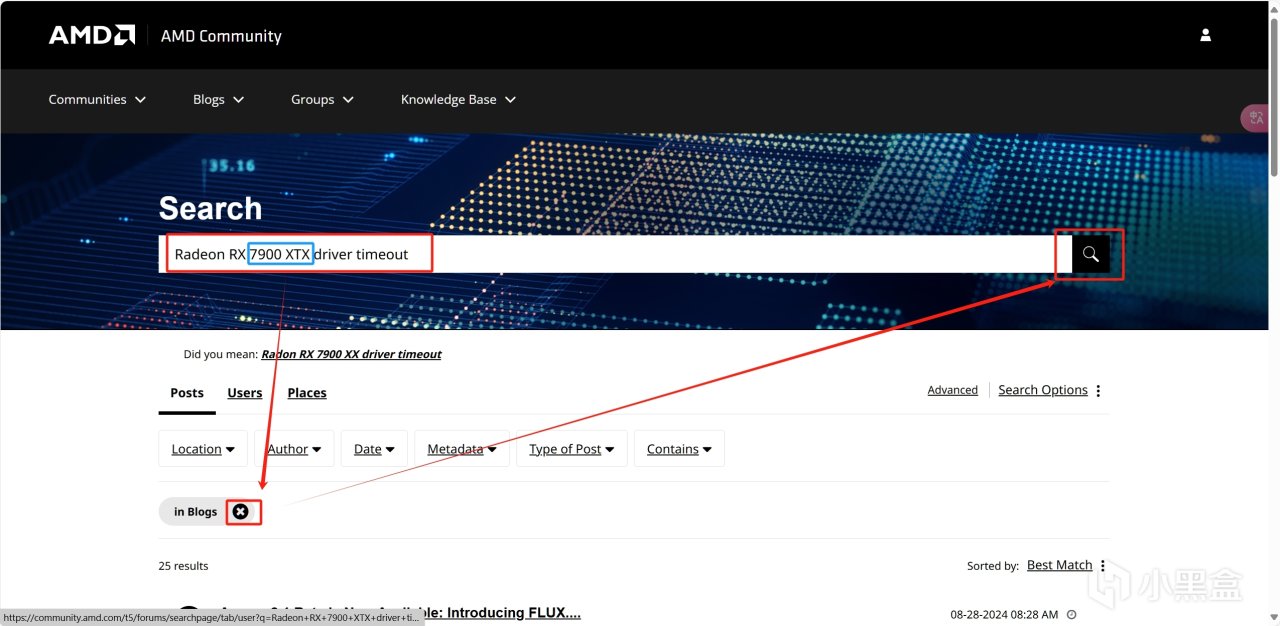Click the magnifying glass search button
Screen dimensions: 1280x626
1091,254
